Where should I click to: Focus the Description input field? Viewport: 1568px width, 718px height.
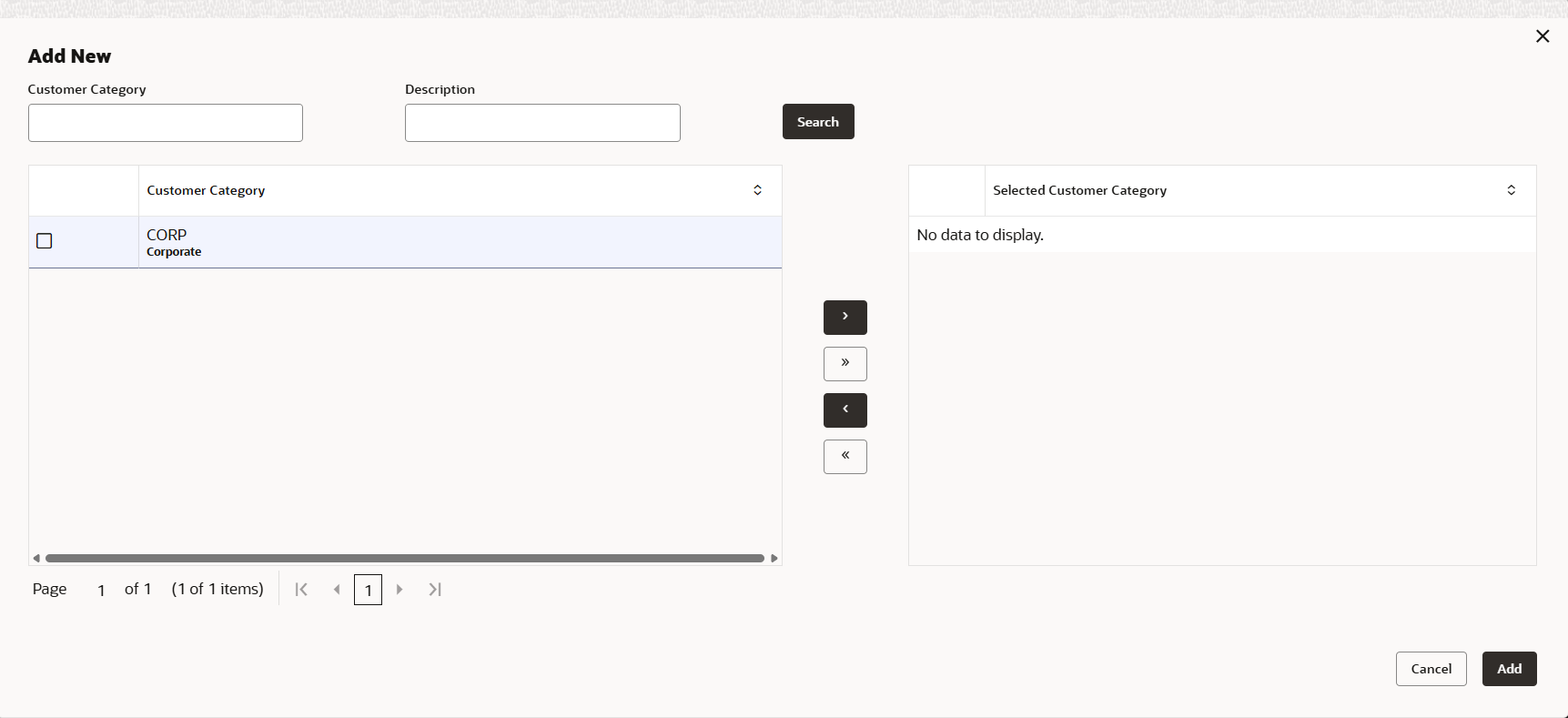click(542, 123)
